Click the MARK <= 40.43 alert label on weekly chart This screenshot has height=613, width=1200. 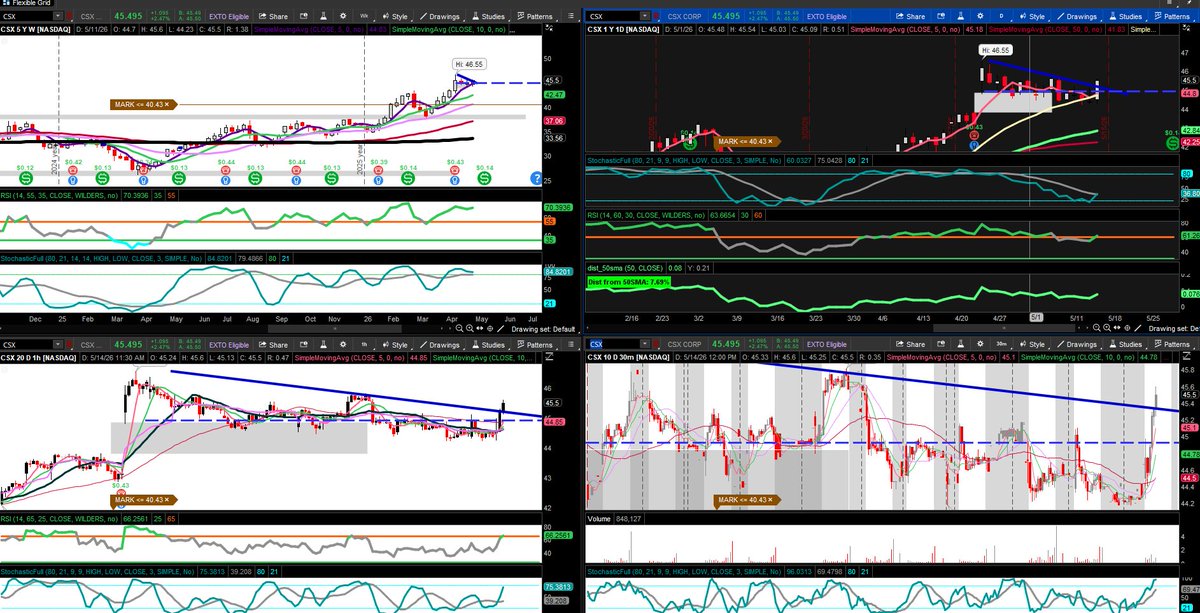coord(145,104)
